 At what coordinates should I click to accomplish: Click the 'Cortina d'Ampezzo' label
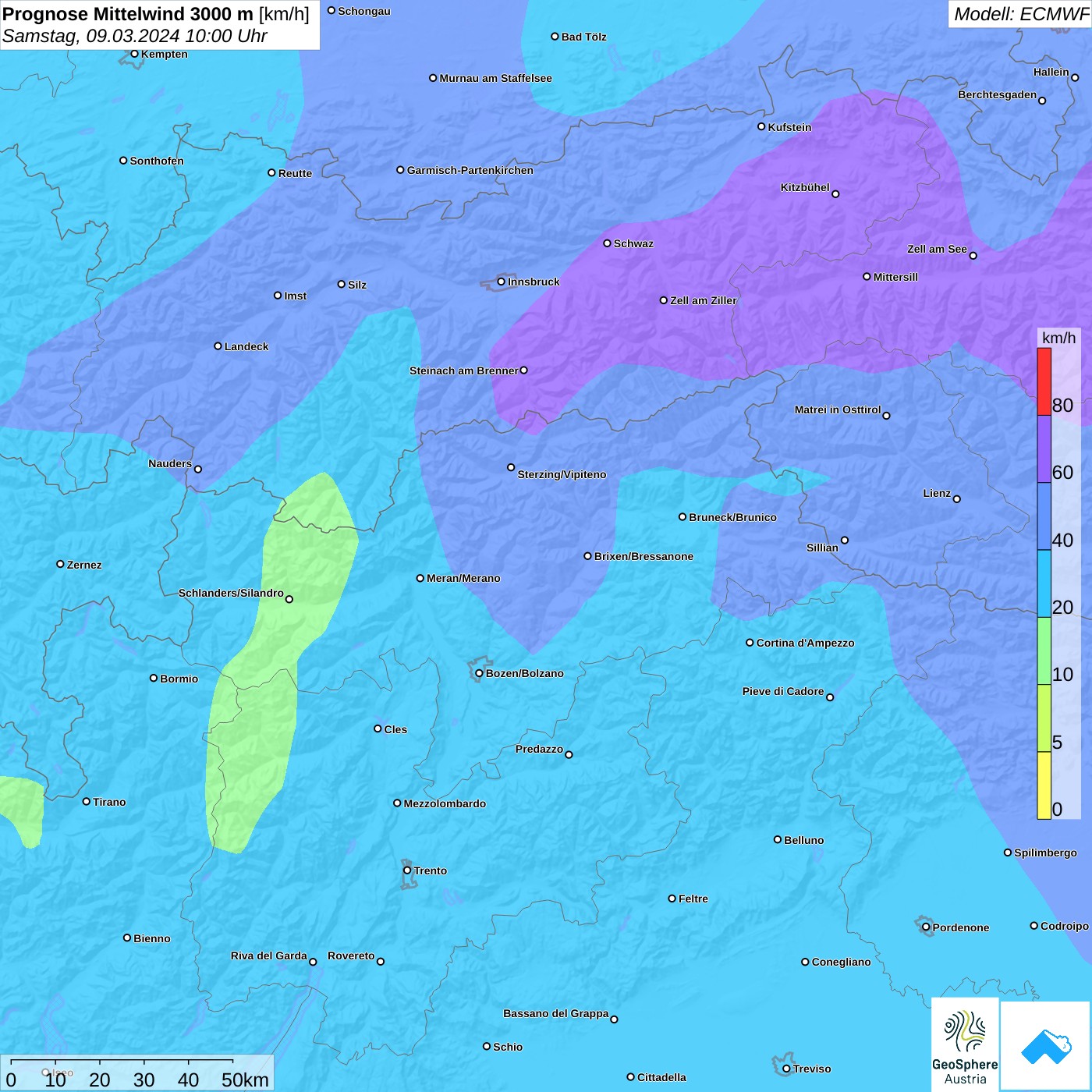point(805,643)
